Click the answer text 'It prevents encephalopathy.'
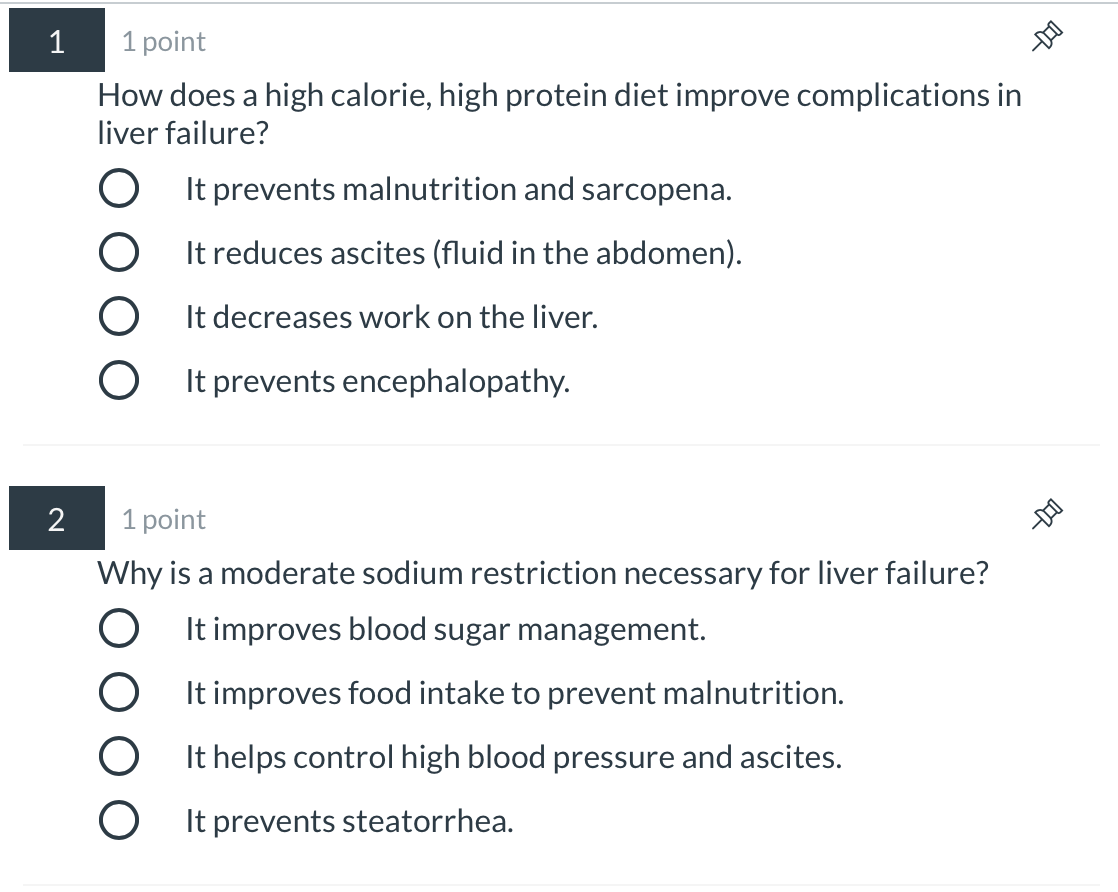 pyautogui.click(x=377, y=381)
